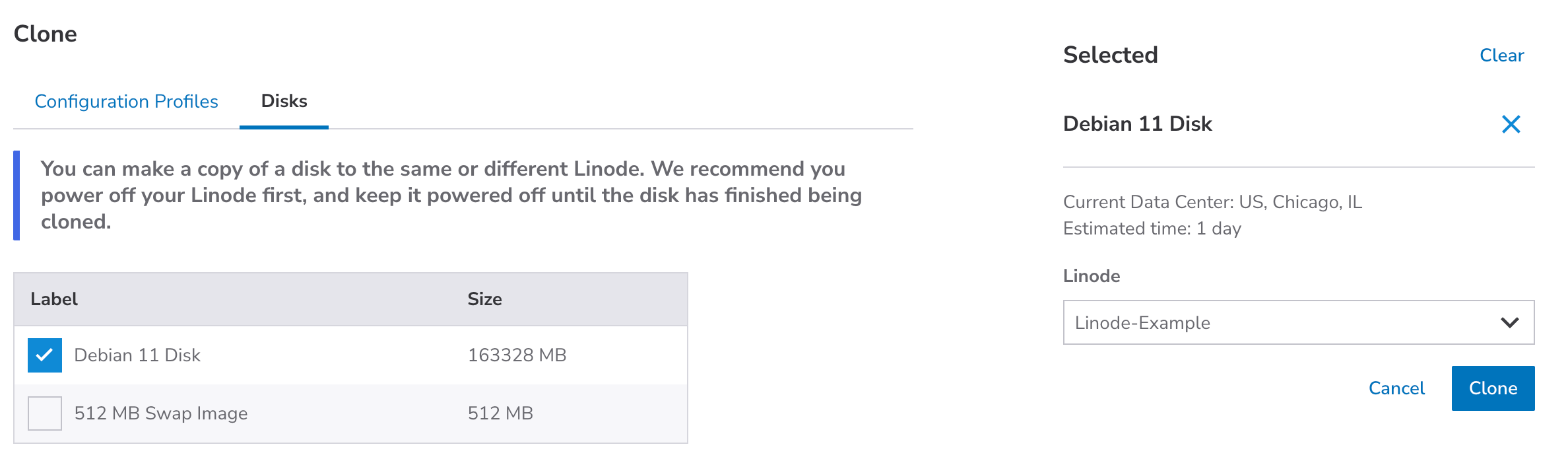
Task: Click the 512 MB Swap Image row label
Action: coord(161,413)
